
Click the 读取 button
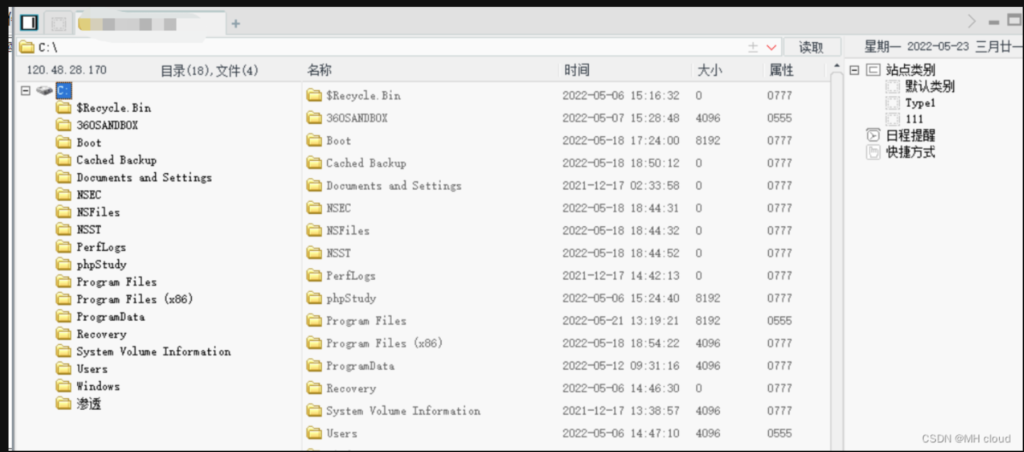tap(812, 47)
